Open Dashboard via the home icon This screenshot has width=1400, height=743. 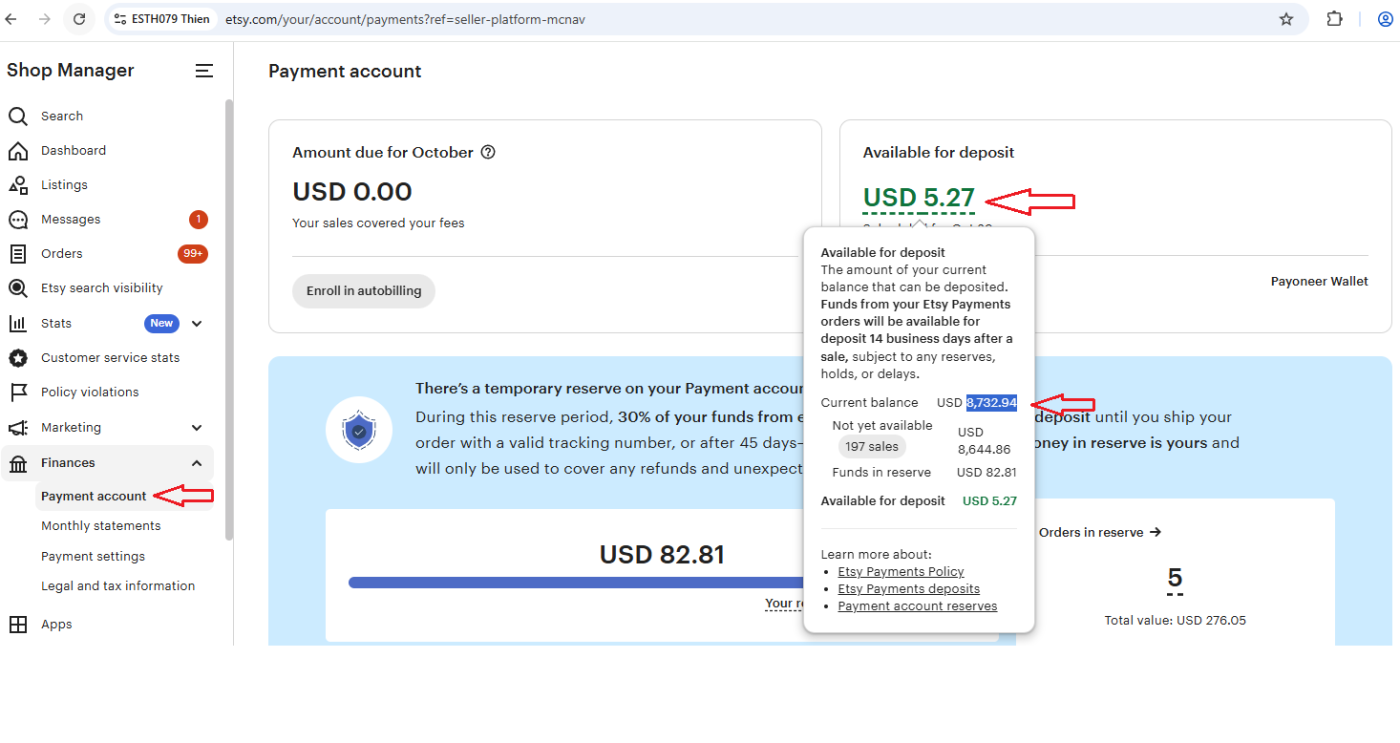pyautogui.click(x=18, y=151)
